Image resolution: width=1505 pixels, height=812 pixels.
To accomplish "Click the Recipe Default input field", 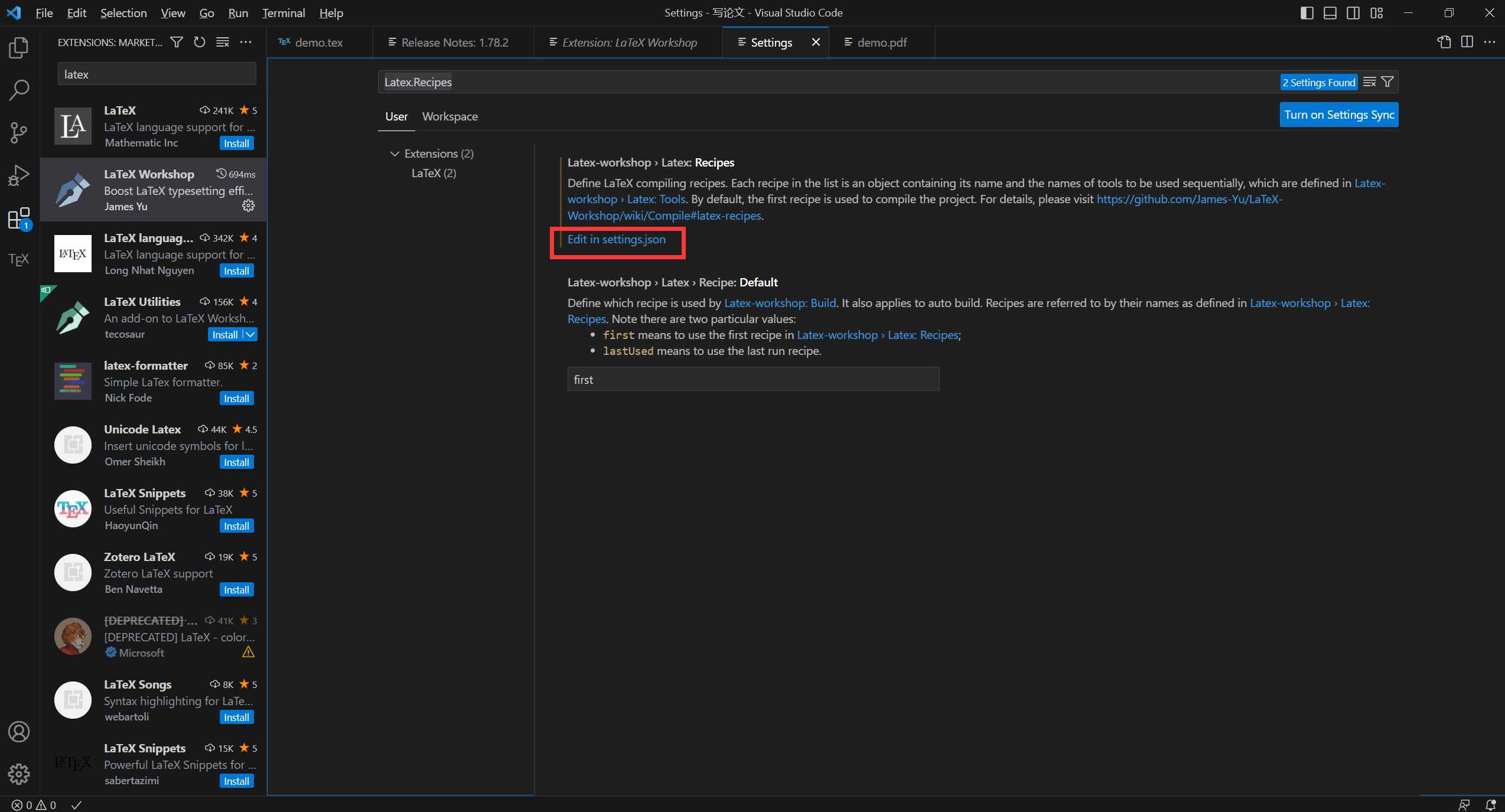I will click(753, 379).
